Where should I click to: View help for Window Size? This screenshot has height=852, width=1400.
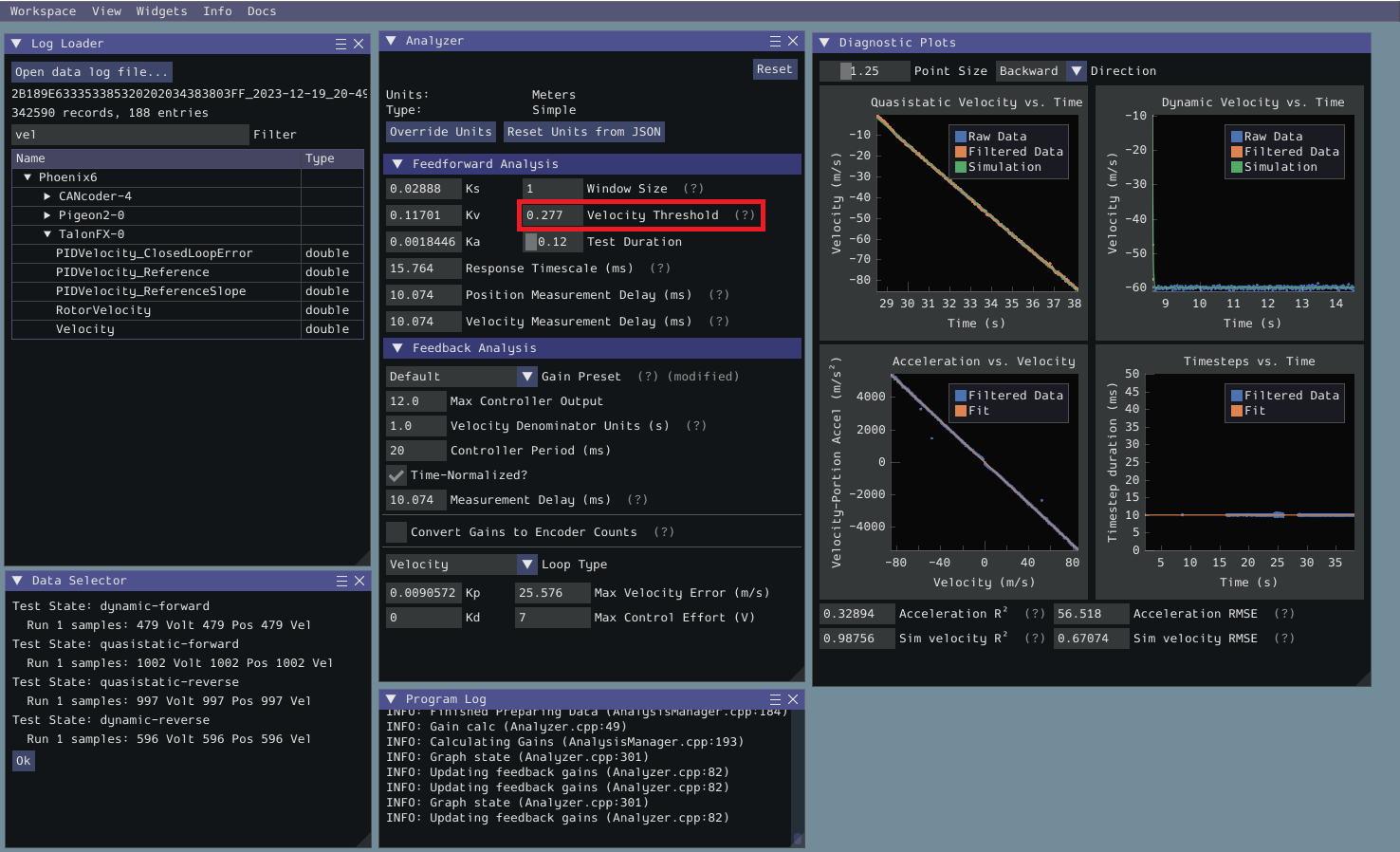pos(692,188)
